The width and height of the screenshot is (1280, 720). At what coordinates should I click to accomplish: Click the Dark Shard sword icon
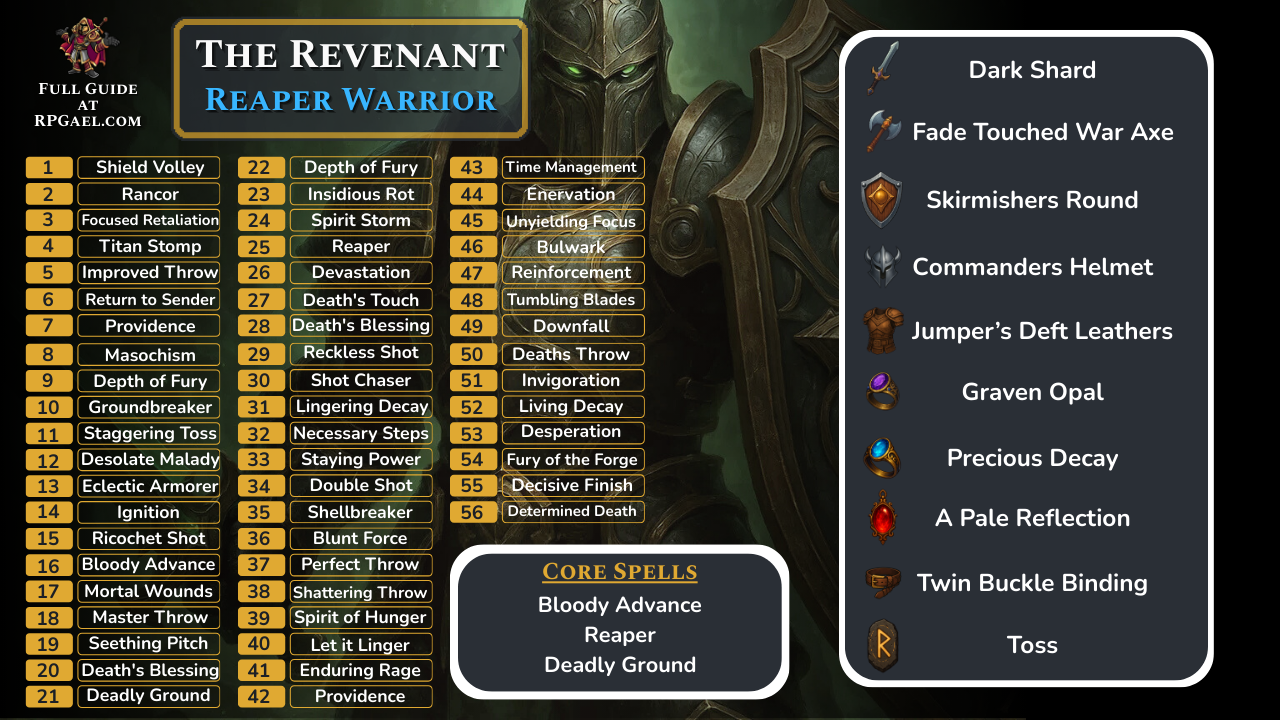[x=883, y=68]
